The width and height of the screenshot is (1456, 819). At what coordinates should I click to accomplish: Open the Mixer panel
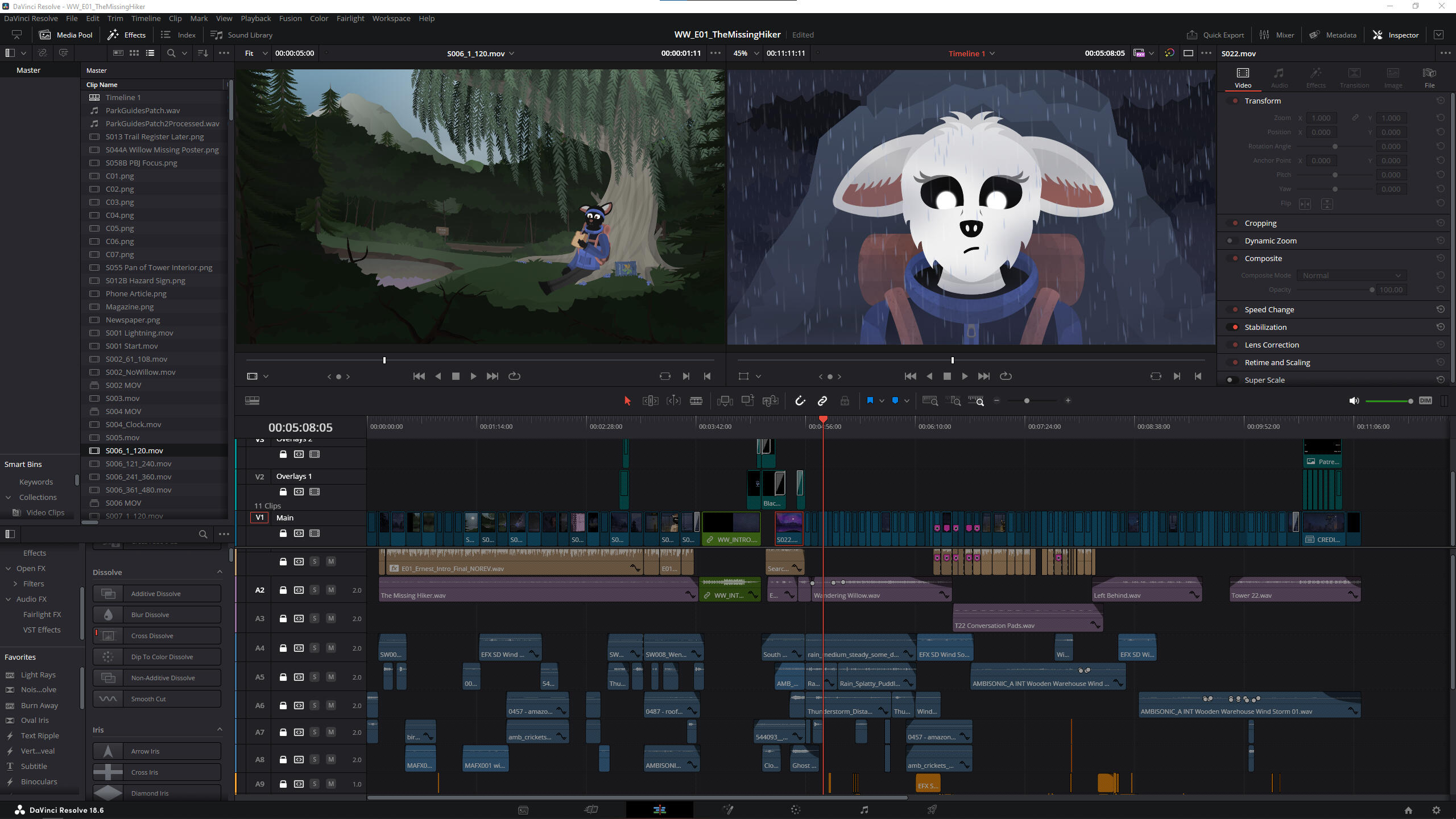tap(1277, 35)
